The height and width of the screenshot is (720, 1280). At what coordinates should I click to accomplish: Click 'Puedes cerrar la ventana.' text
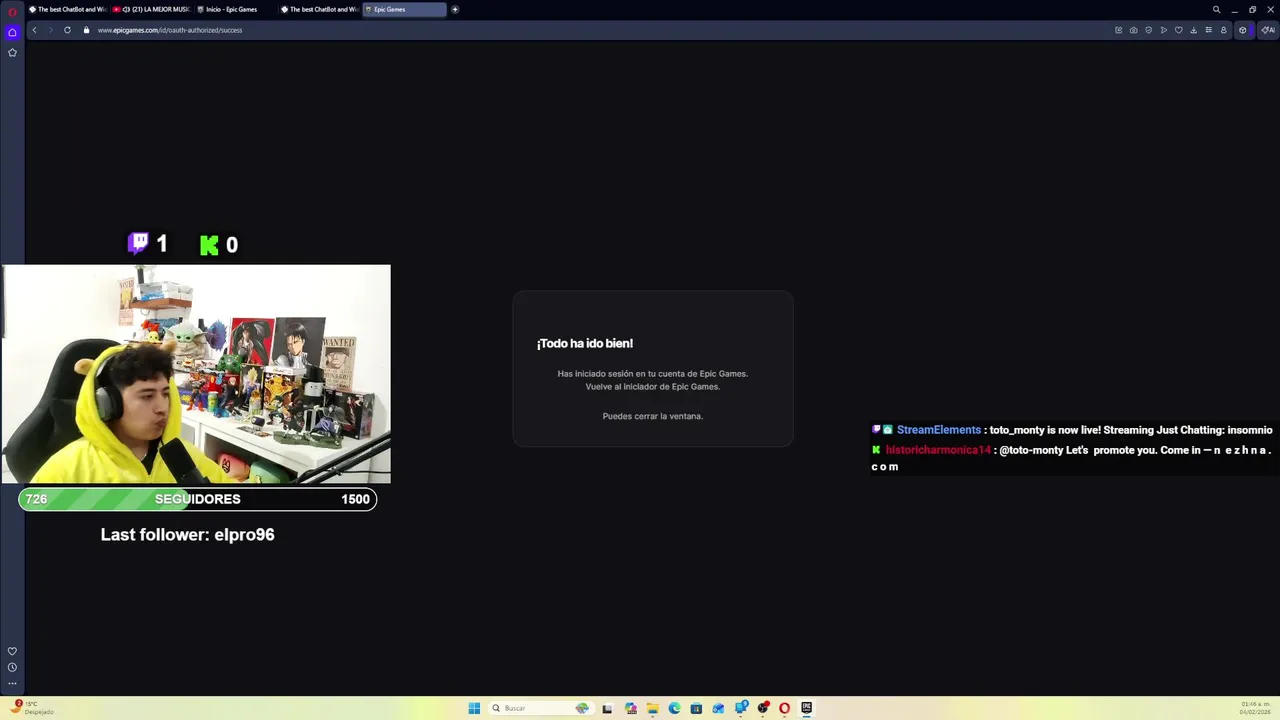point(653,416)
